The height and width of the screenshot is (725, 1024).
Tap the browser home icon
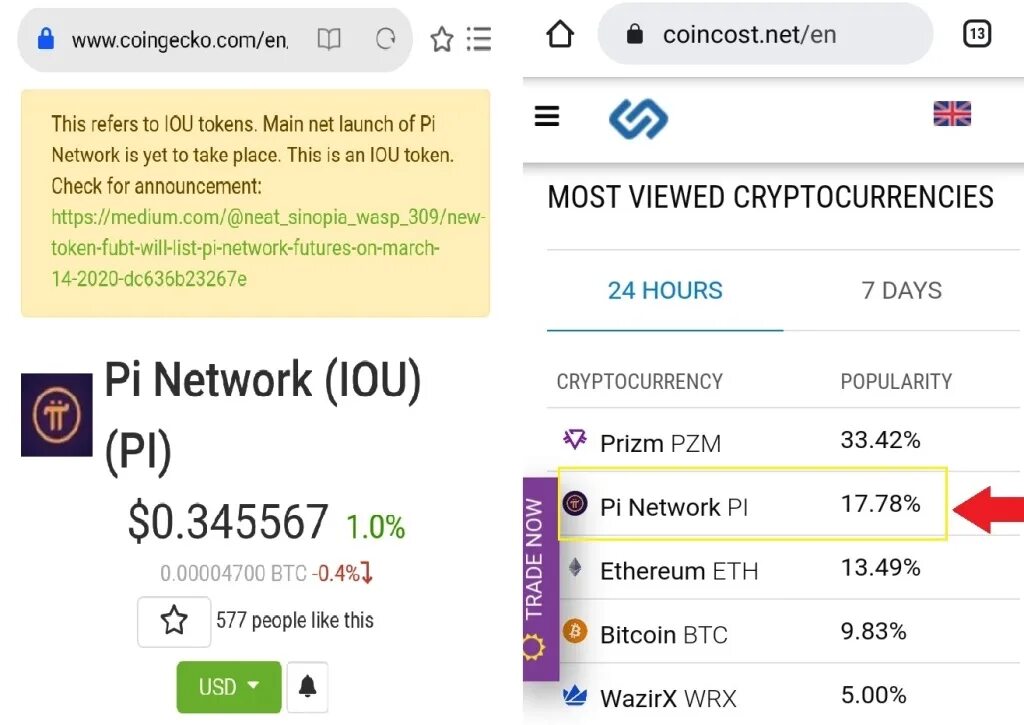(x=560, y=34)
